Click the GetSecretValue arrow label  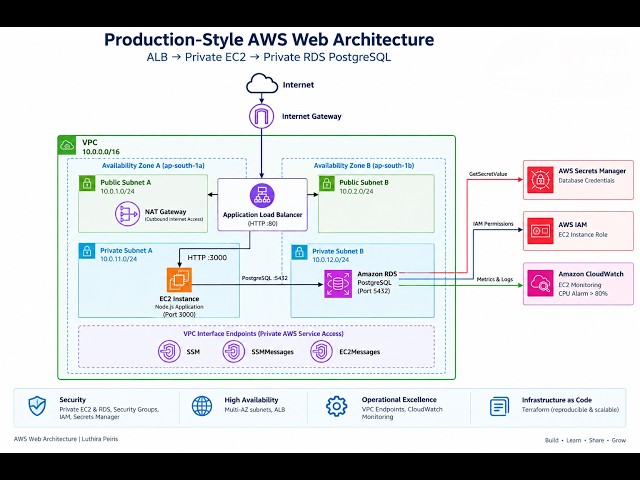pos(488,174)
